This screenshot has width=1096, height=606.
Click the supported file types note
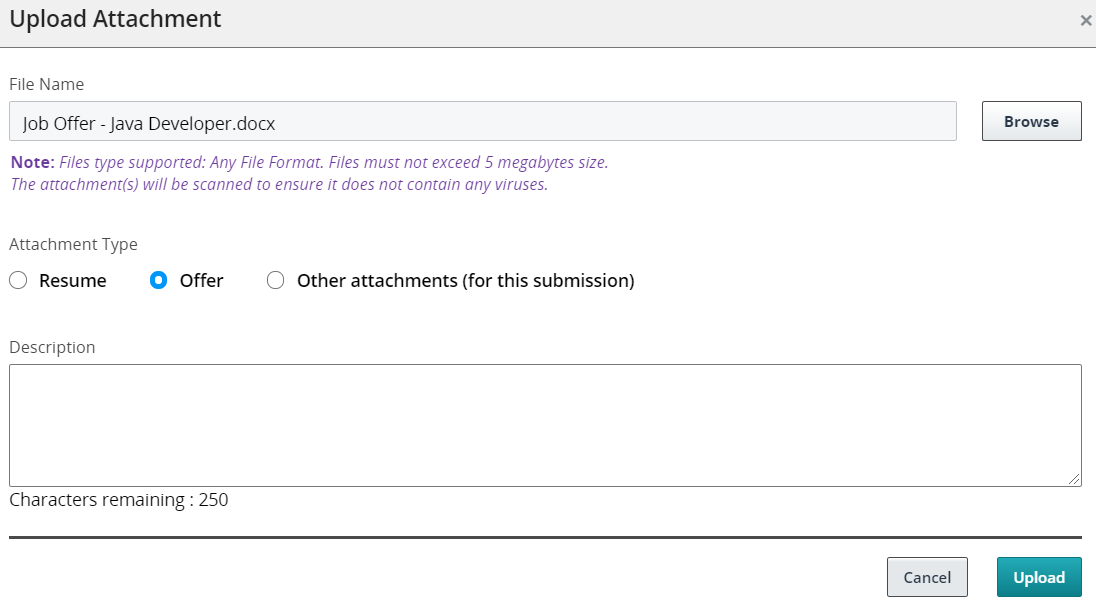pos(309,162)
